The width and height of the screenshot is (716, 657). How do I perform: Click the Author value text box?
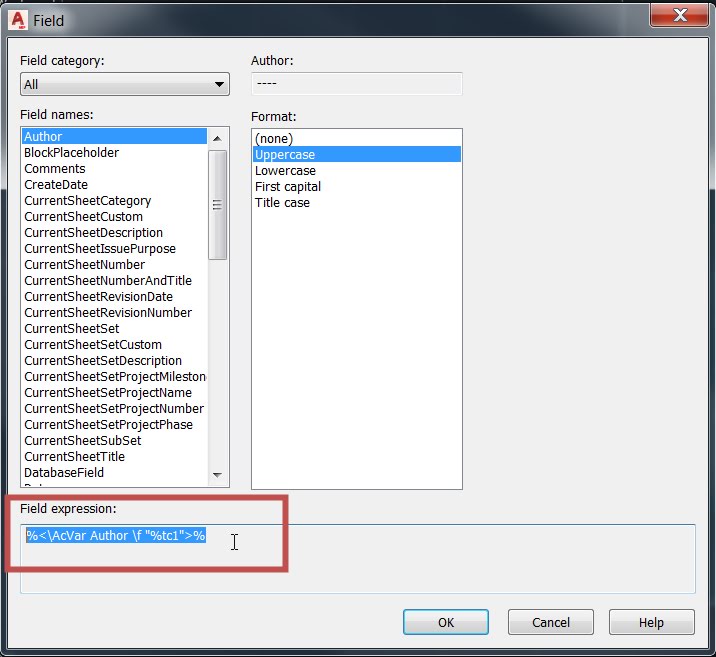[357, 84]
